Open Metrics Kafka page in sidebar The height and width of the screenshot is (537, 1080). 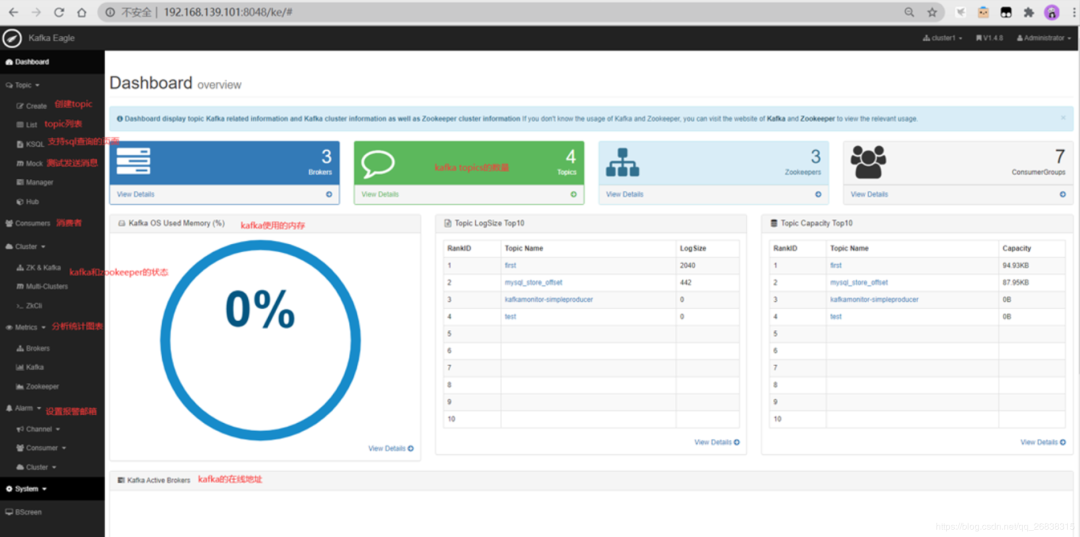(30, 367)
